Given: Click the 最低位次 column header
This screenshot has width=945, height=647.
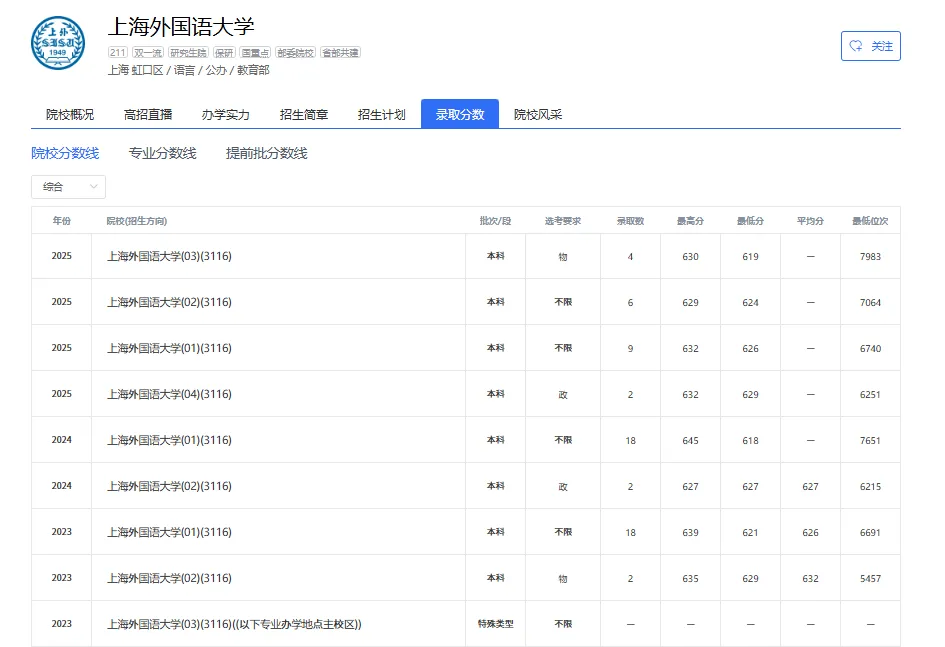Looking at the screenshot, I should [870, 221].
